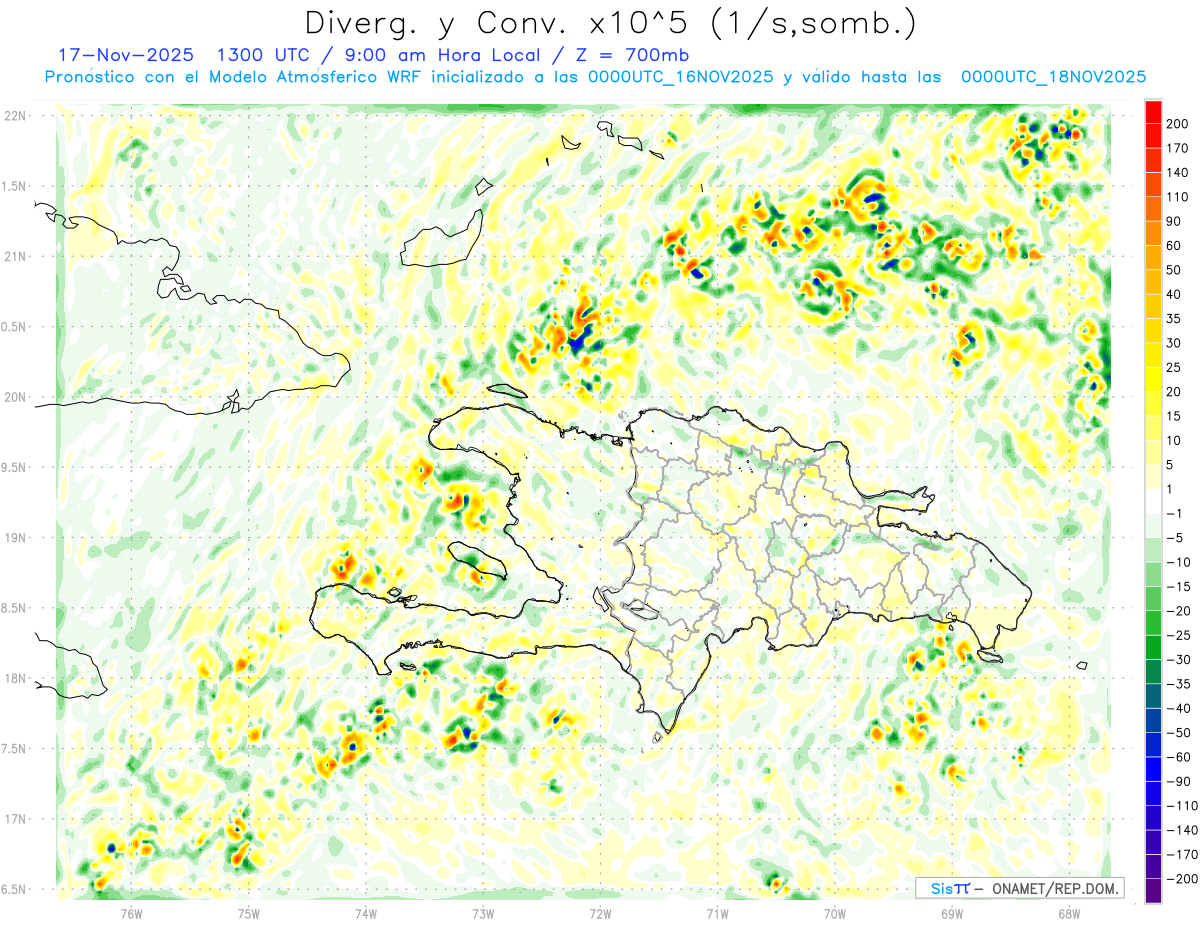This screenshot has height=927, width=1200.
Task: Click the '17N' latitude label
Action: tap(15, 819)
